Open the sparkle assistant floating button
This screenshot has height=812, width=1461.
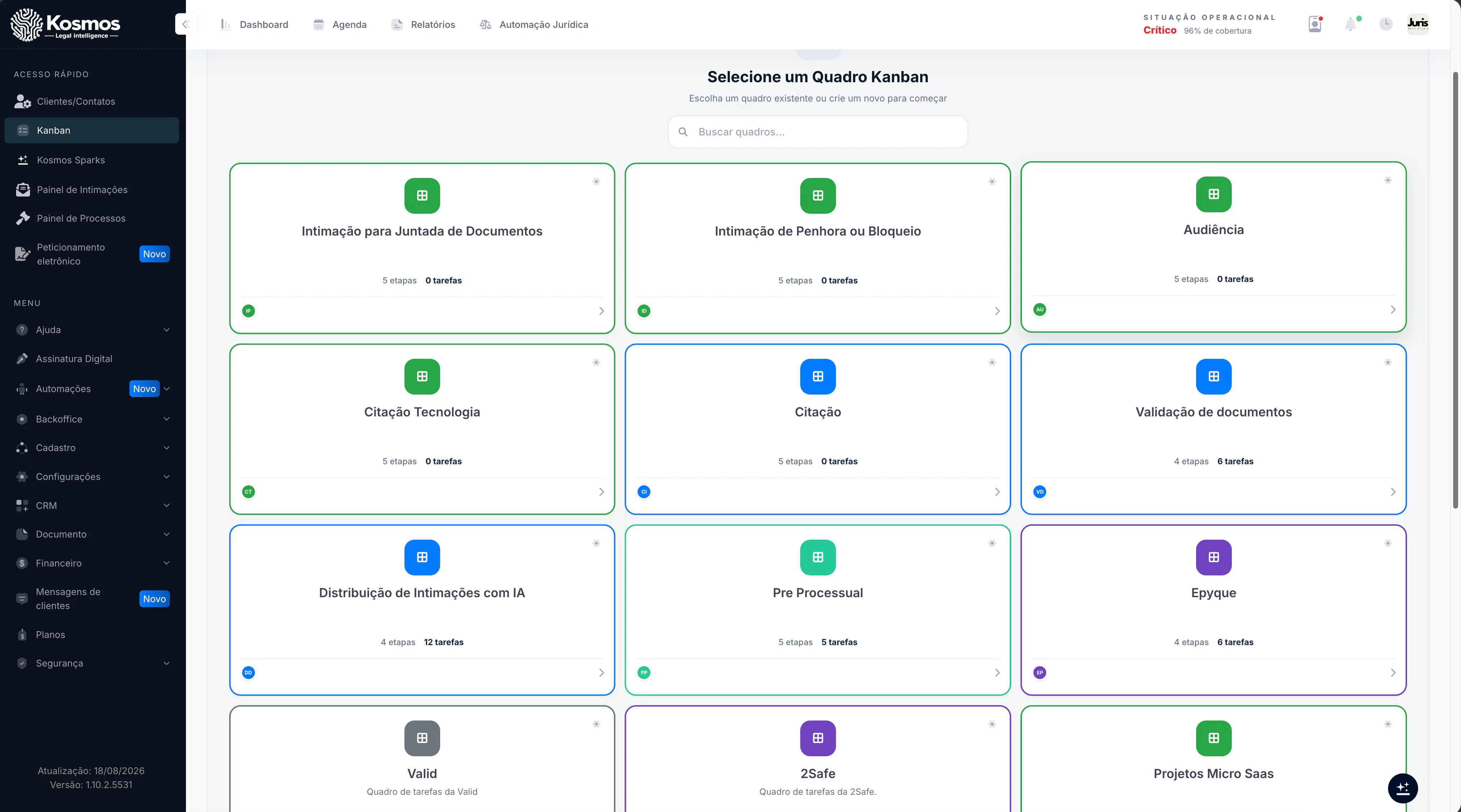[x=1403, y=788]
